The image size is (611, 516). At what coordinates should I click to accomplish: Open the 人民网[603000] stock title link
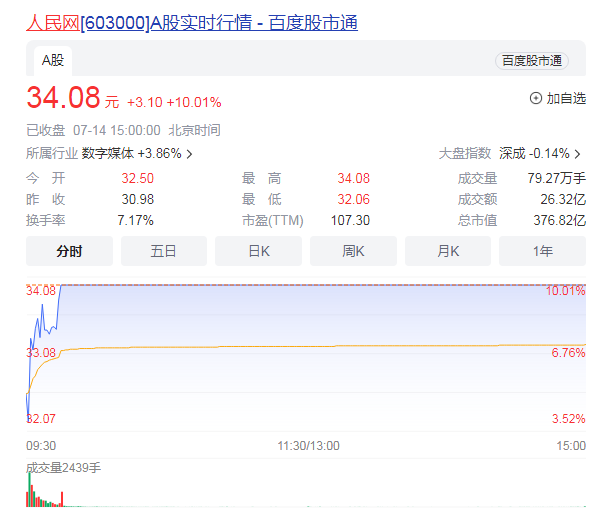coord(191,22)
